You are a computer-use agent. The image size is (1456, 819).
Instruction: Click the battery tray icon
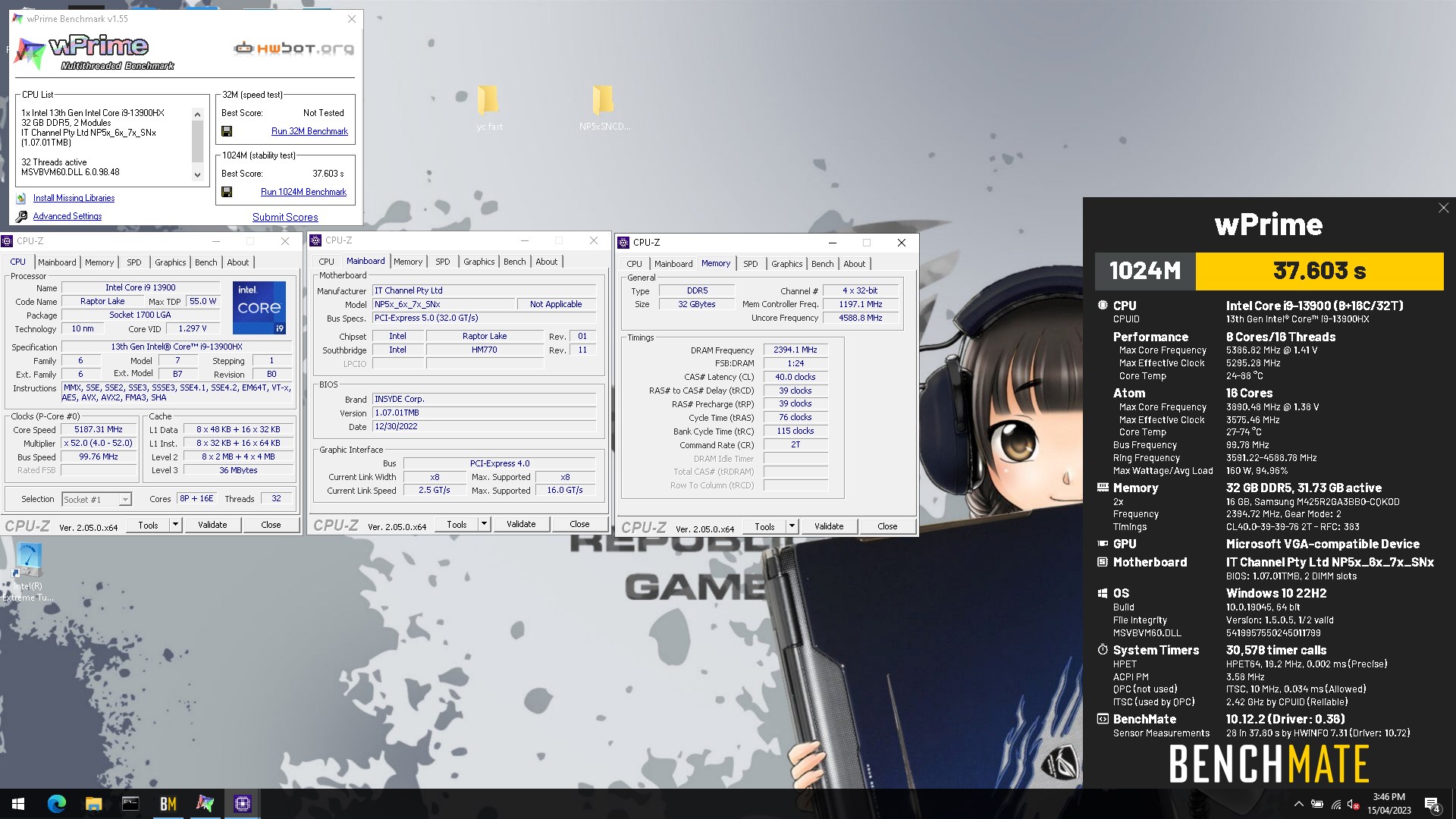tap(1317, 804)
